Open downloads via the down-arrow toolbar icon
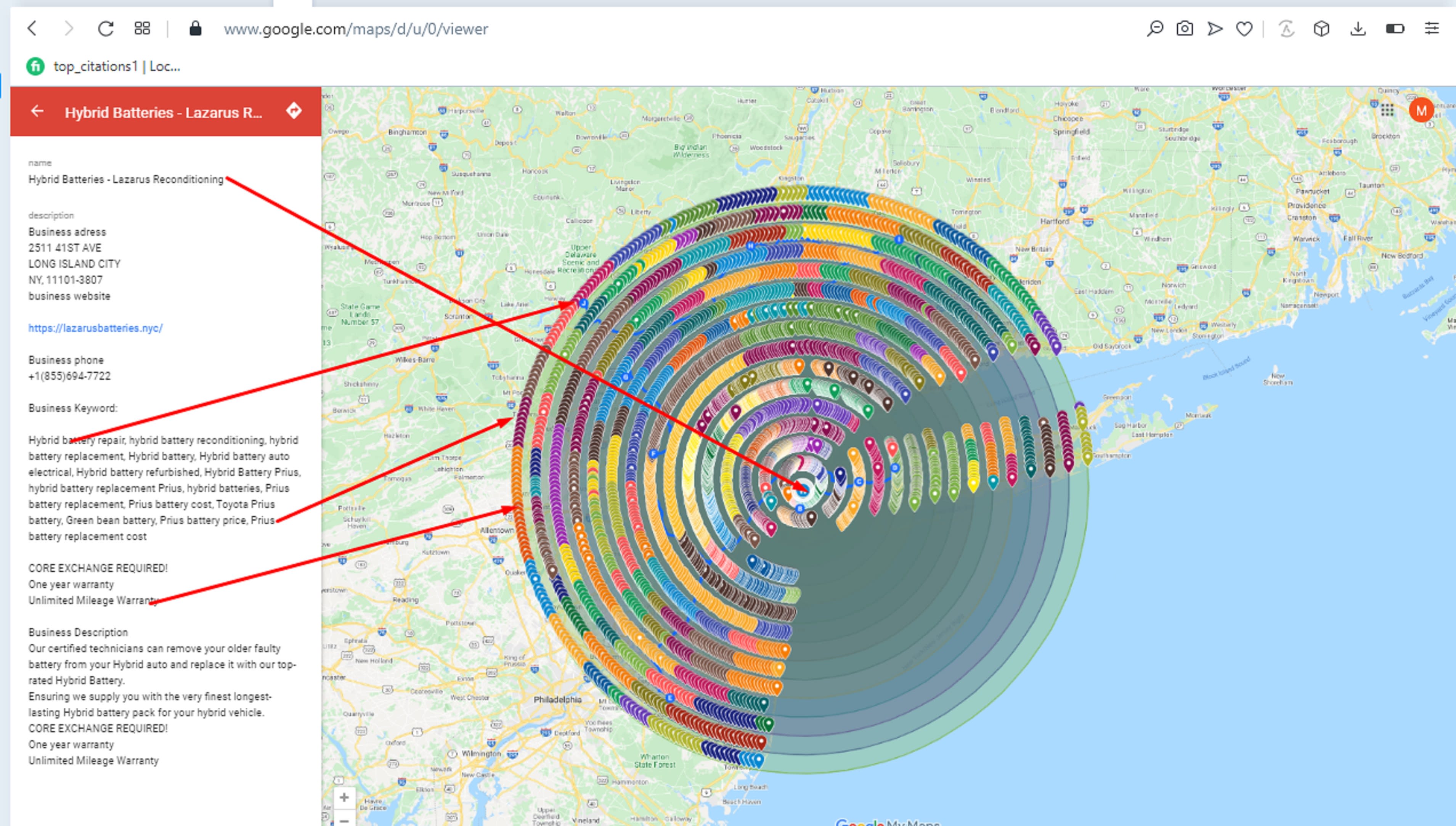This screenshot has width=1456, height=826. [x=1358, y=29]
